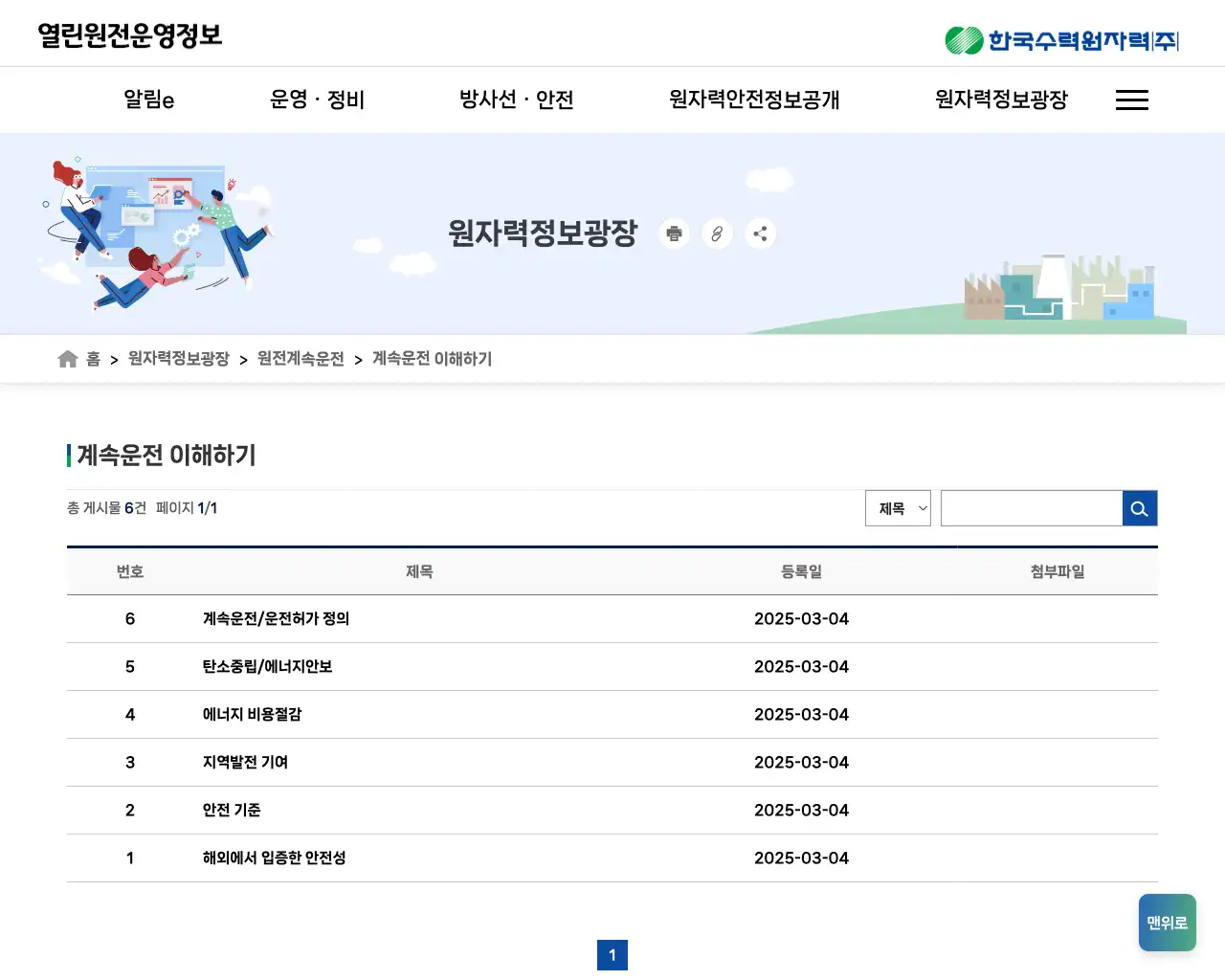1225x980 pixels.
Task: Click date cell of row 6
Action: [801, 619]
